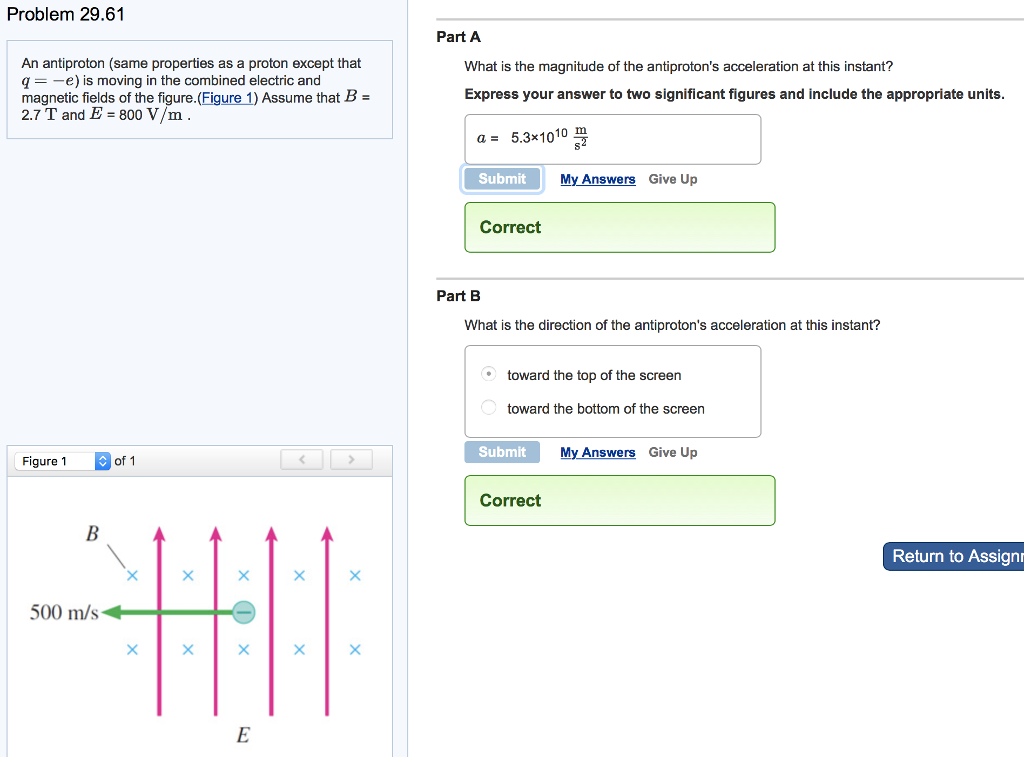Click the E label below the figure
1024x757 pixels.
243,735
